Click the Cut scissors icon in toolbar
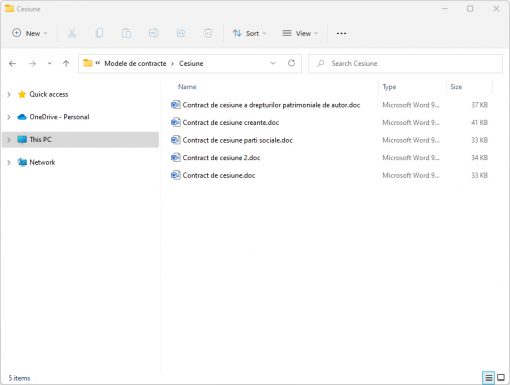Viewport: 510px width, 385px height. point(72,33)
